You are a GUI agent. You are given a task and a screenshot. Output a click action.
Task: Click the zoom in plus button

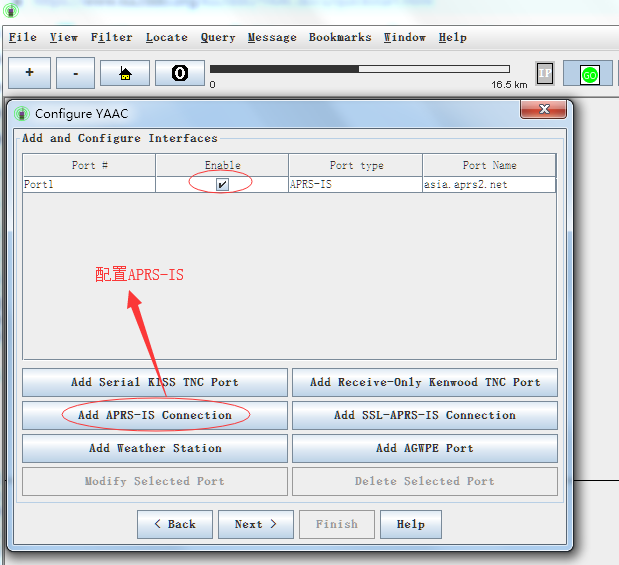point(29,73)
